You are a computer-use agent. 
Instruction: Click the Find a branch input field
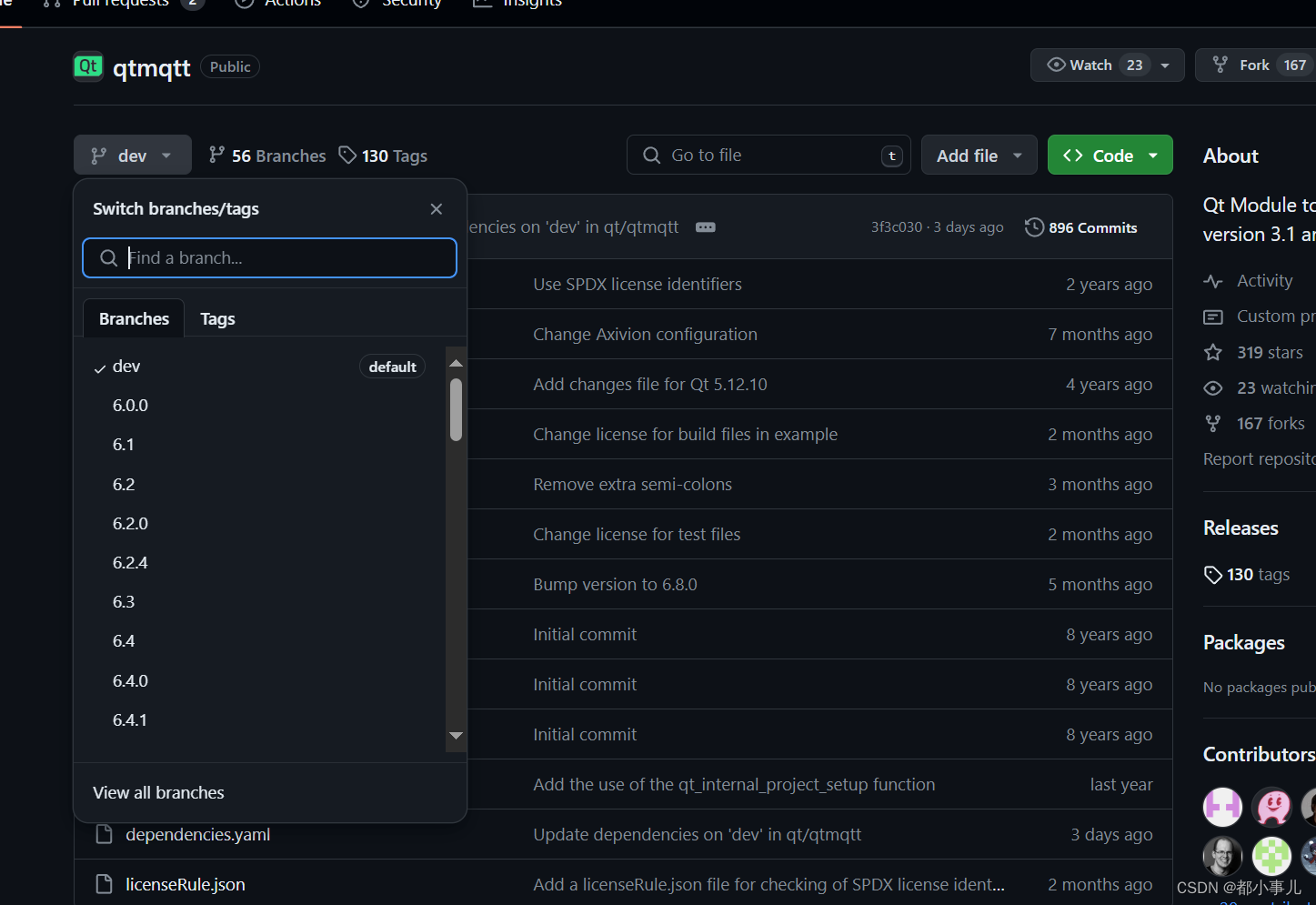tap(269, 258)
